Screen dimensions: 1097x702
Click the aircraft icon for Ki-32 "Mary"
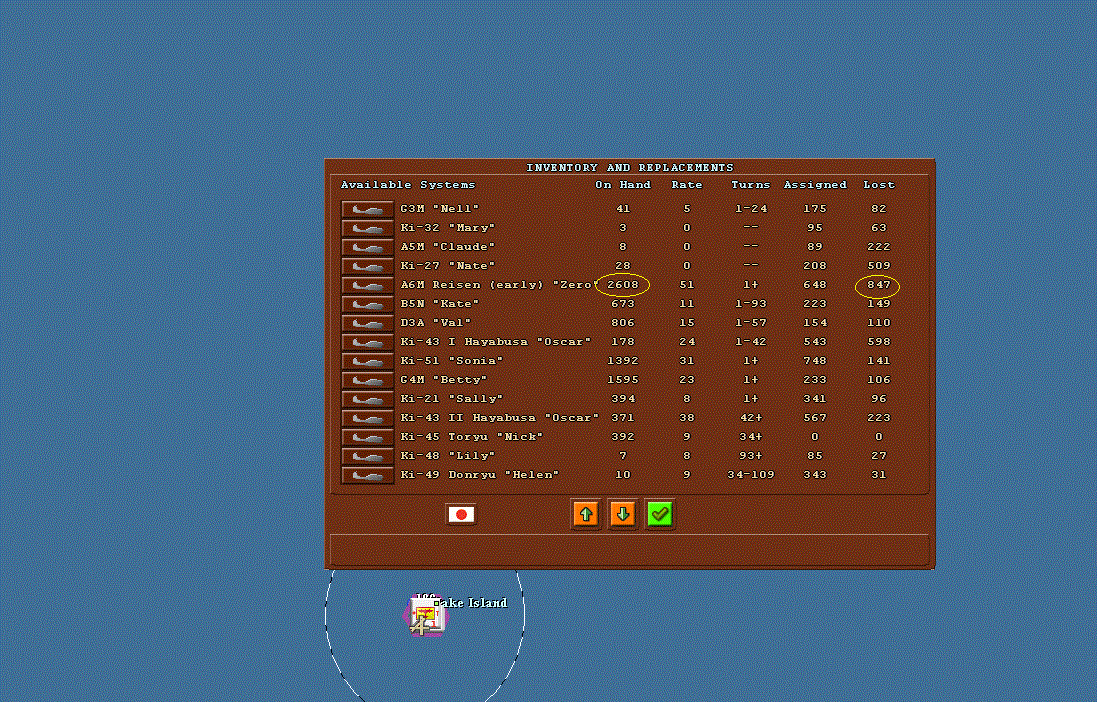pos(367,228)
